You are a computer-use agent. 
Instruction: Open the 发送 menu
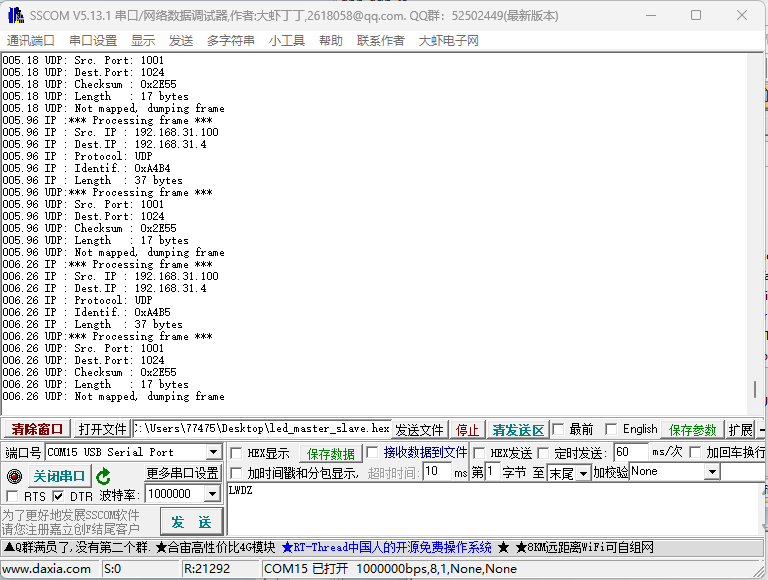coord(181,41)
